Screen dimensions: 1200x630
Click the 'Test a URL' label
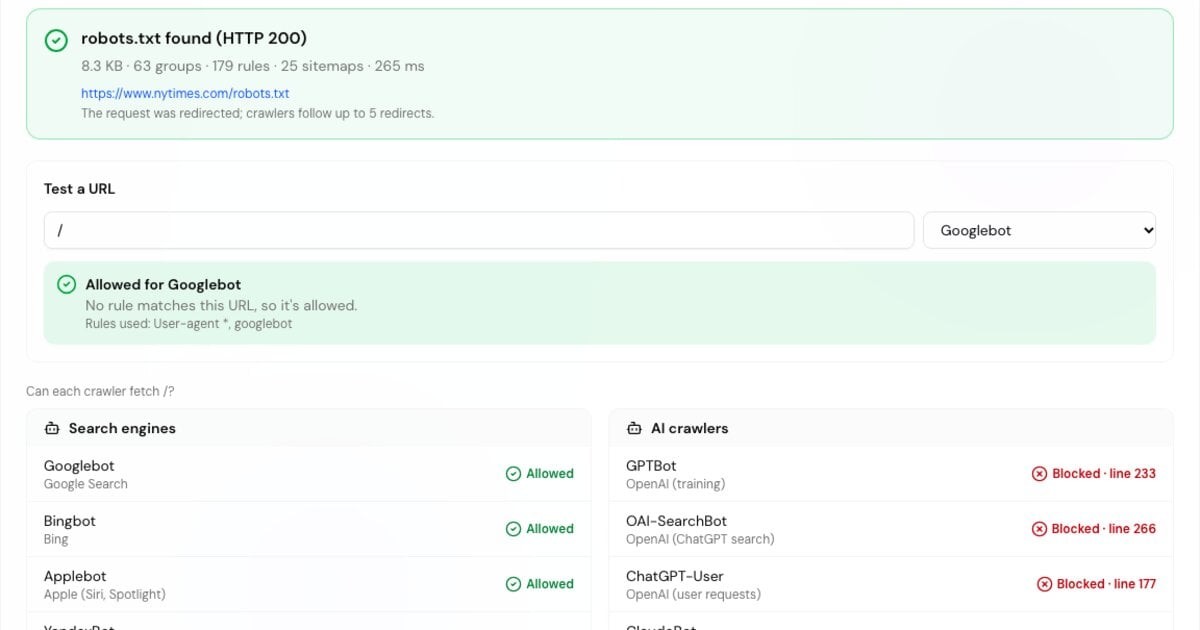[x=79, y=189]
